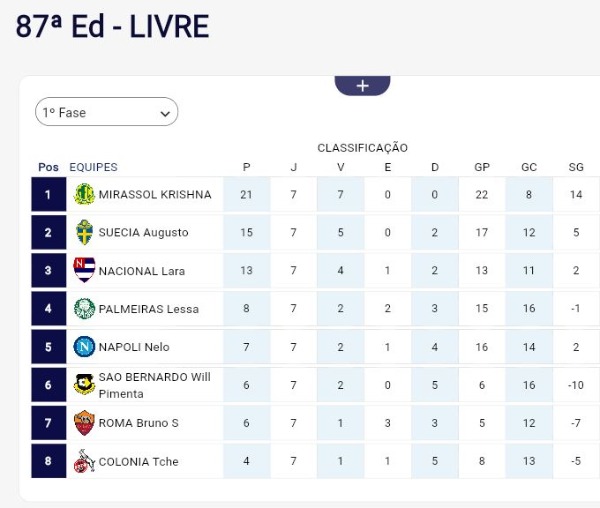The image size is (600, 508).
Task: Click the Roma Bruno S team crest
Action: [85, 423]
